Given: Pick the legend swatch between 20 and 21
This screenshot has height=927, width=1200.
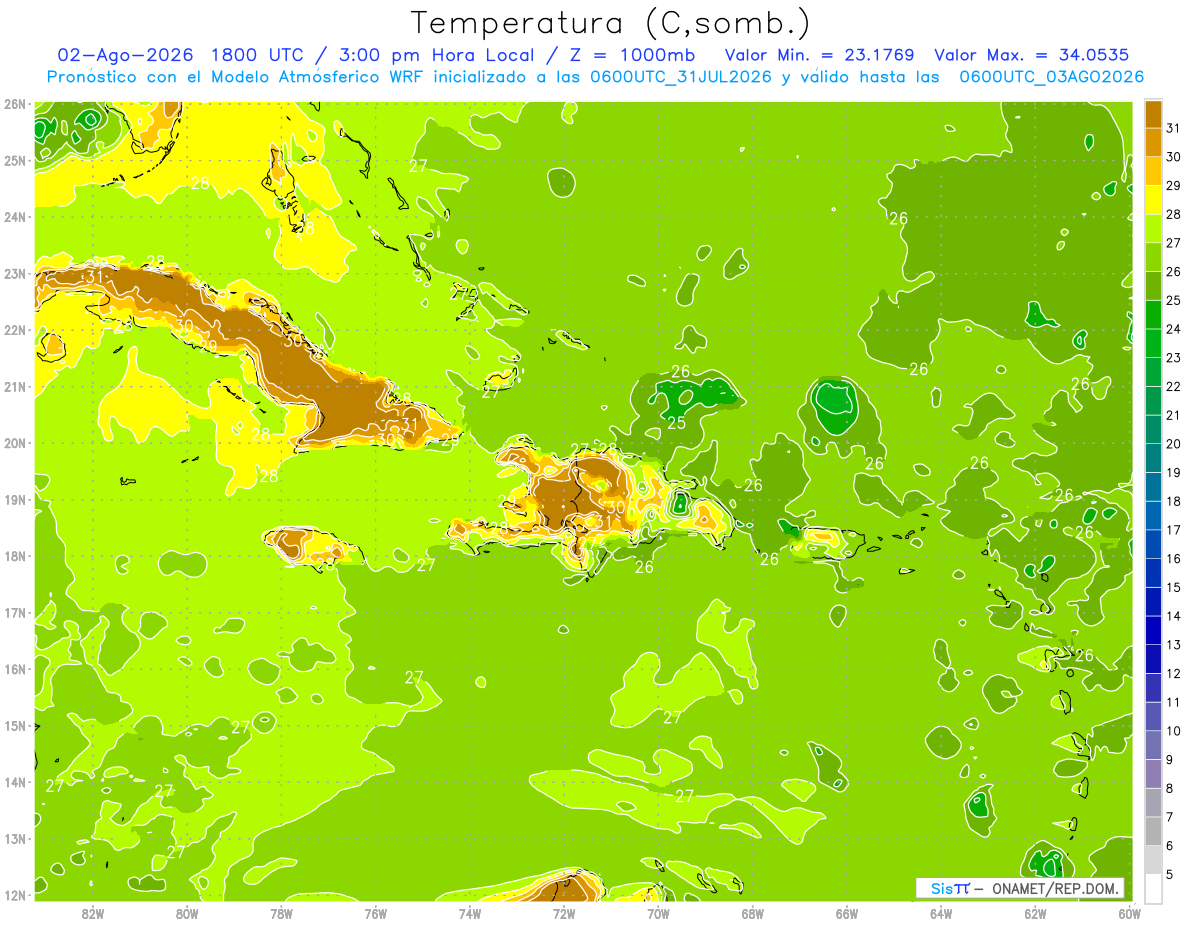Looking at the screenshot, I should coord(1153,429).
